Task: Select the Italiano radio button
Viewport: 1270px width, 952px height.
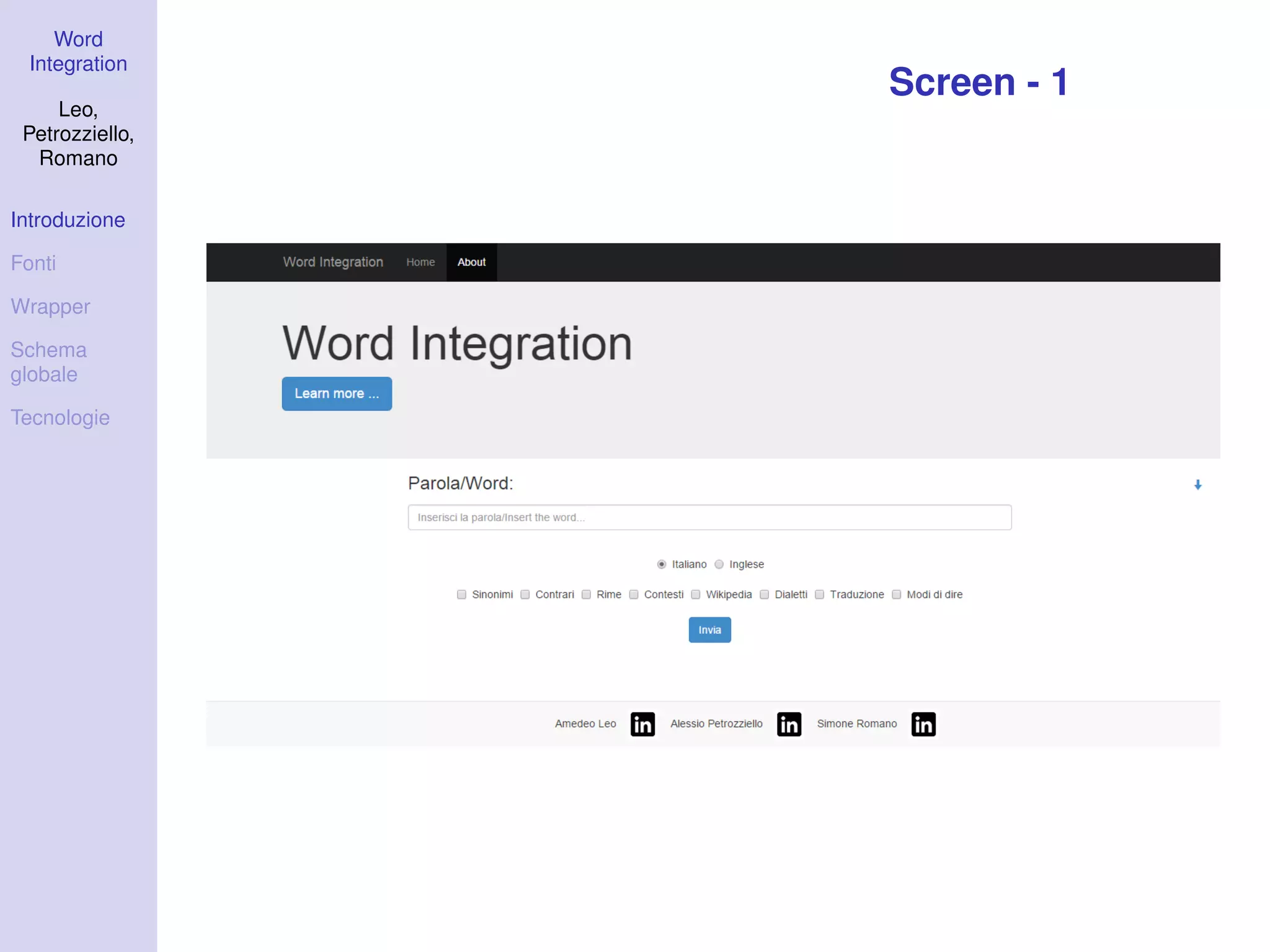Action: [662, 564]
